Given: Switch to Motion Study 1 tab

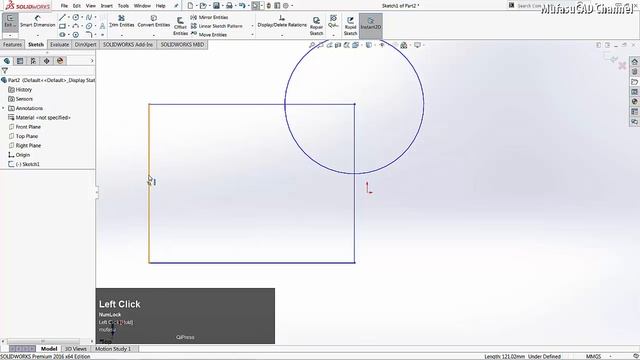Looking at the screenshot, I should 113,349.
